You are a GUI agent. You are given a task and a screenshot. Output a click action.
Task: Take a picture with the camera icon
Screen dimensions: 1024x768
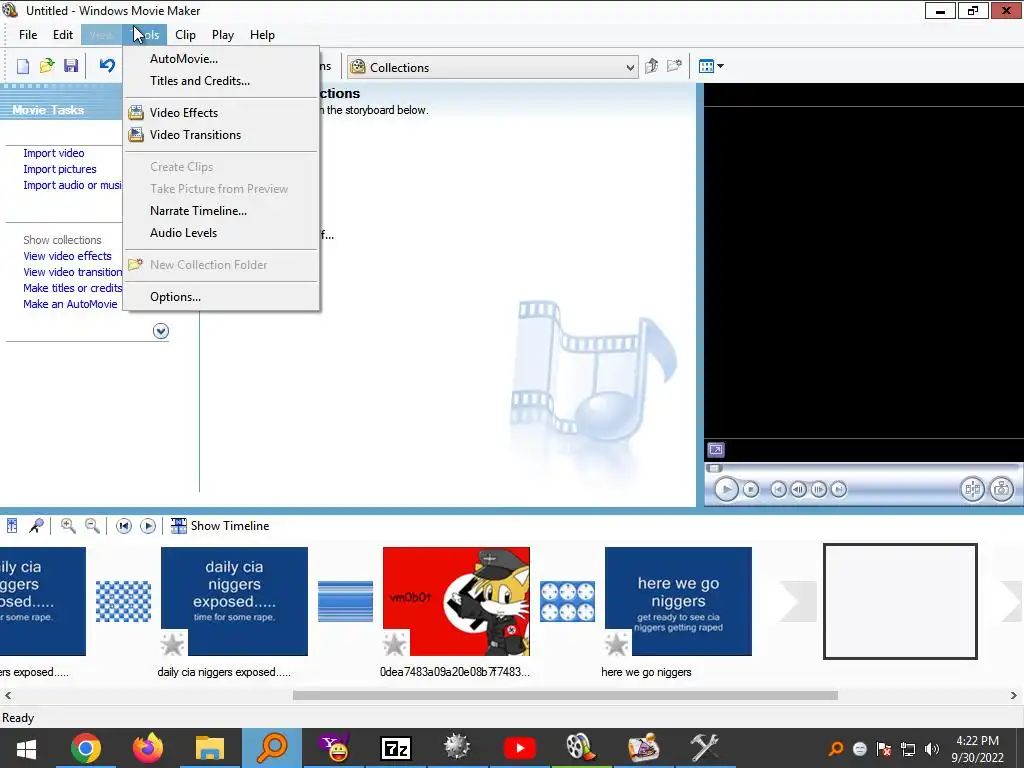(x=1001, y=489)
